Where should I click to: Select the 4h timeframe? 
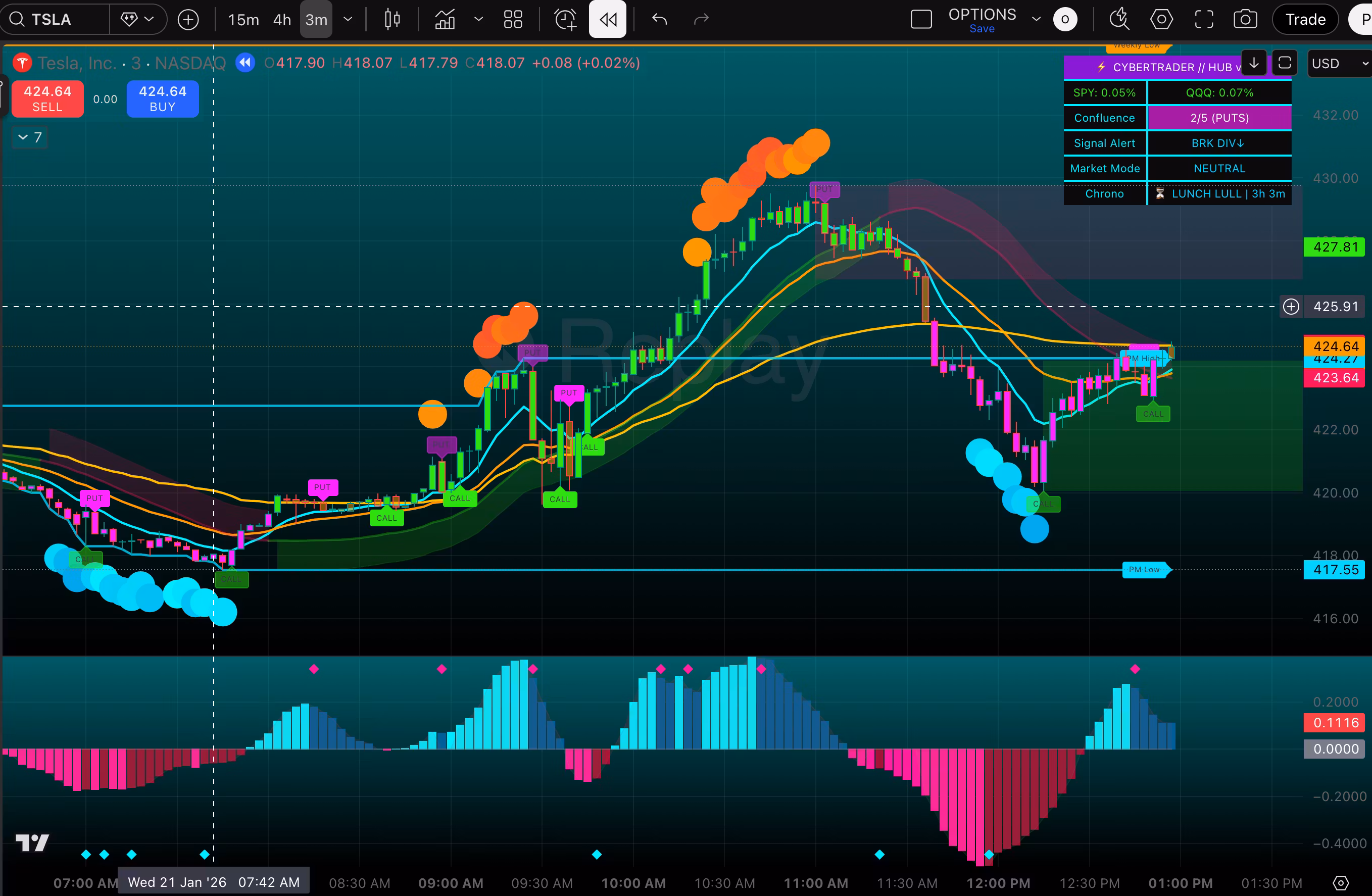(282, 20)
